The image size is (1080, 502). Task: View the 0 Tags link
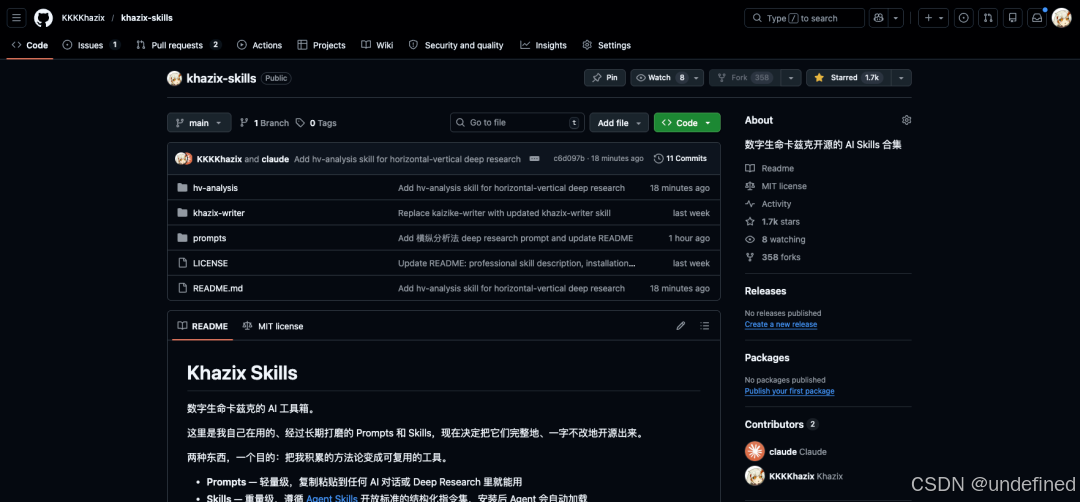(316, 123)
